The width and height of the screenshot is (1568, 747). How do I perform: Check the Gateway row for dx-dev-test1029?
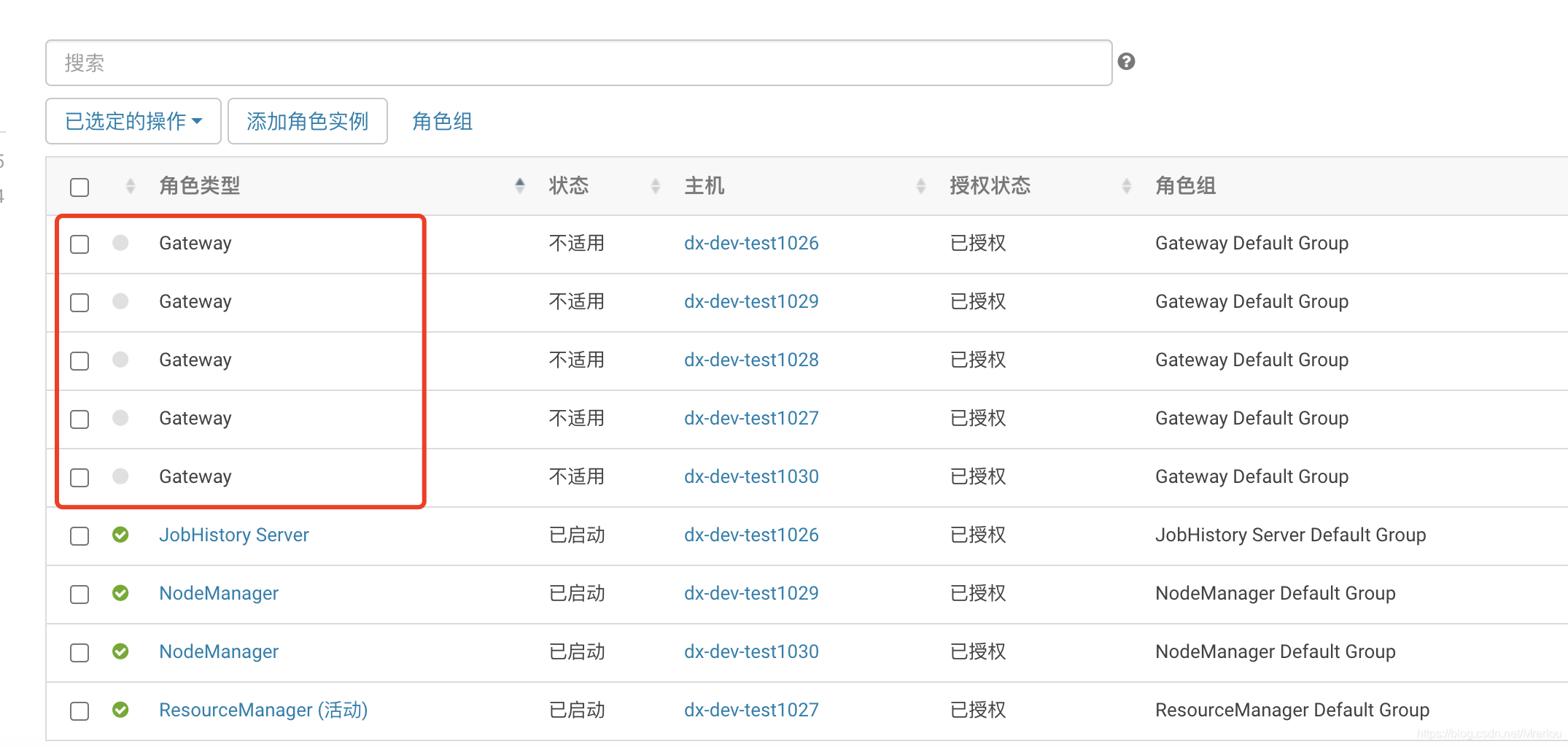pyautogui.click(x=79, y=303)
